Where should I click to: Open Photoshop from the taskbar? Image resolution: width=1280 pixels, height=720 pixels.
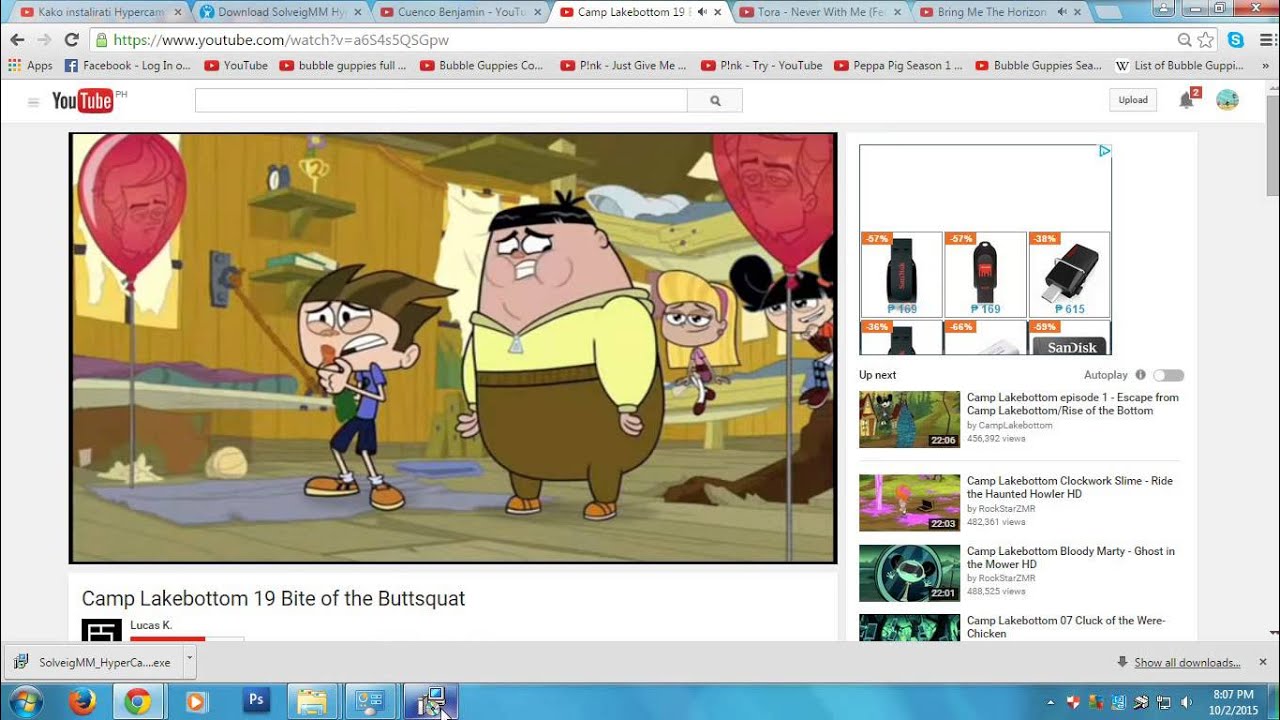(256, 701)
